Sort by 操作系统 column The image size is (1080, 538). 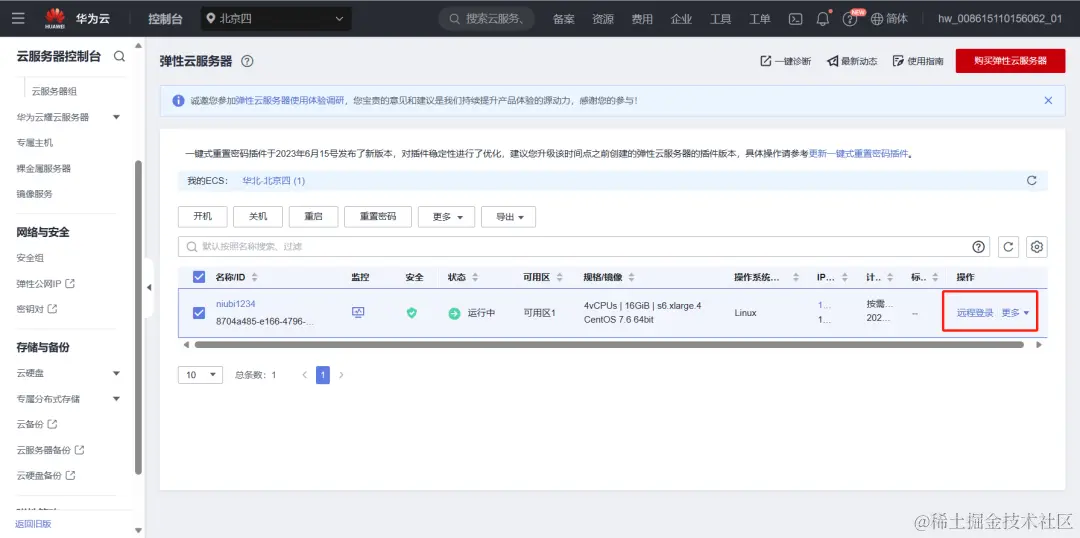796,277
